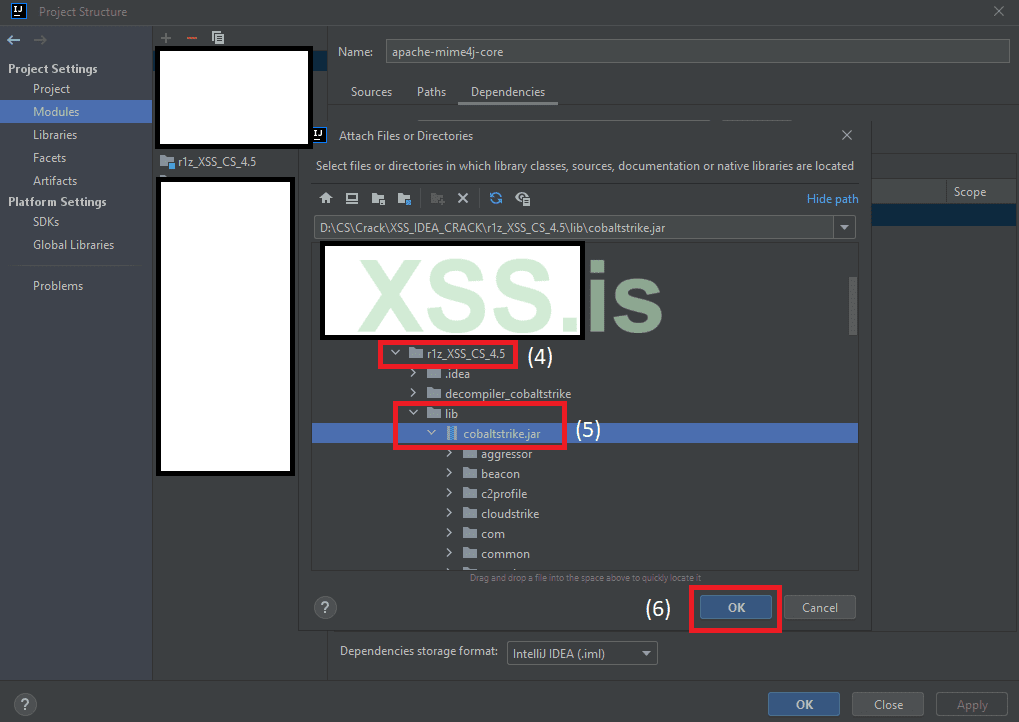
Task: Select the cobaltstrike.jar row
Action: pyautogui.click(x=585, y=433)
